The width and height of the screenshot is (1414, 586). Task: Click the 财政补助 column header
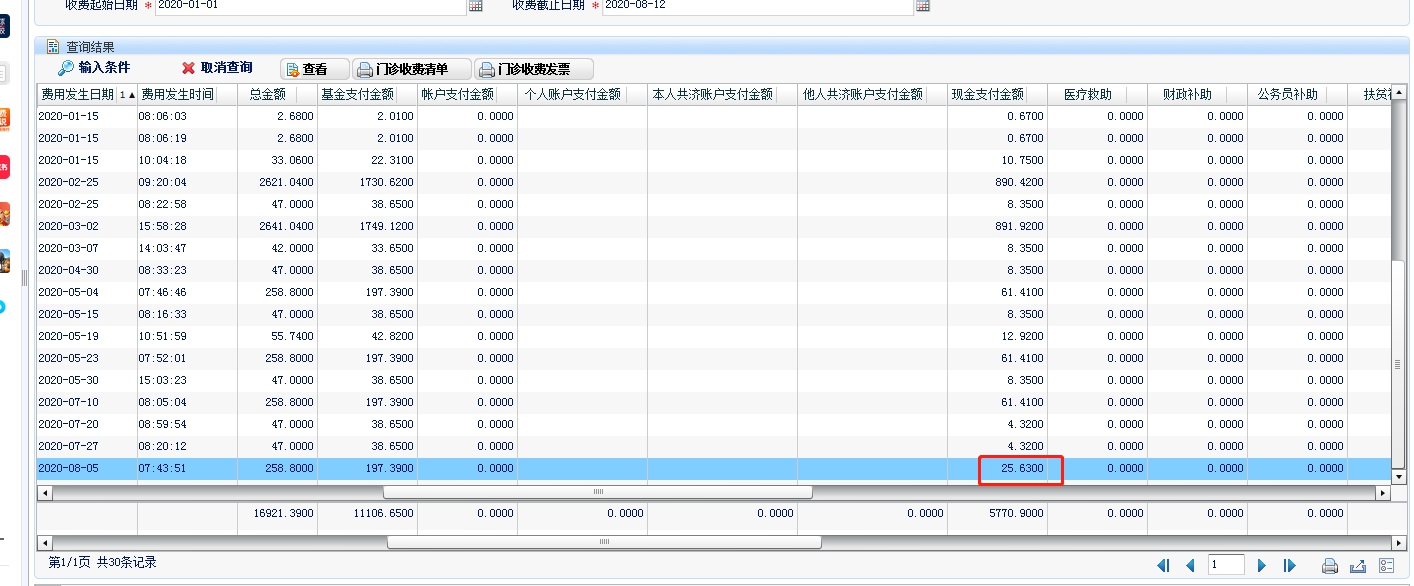point(1197,94)
